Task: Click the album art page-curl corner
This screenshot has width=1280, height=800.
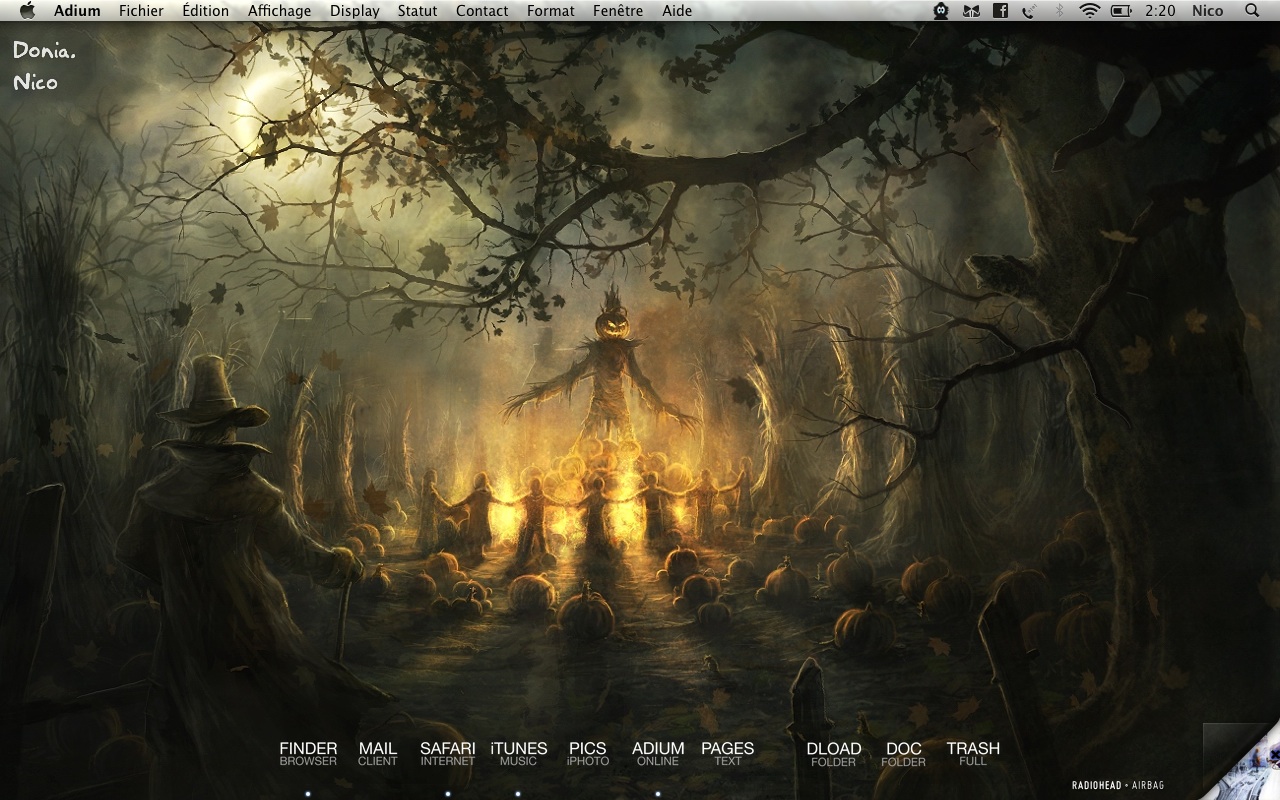Action: click(1242, 761)
